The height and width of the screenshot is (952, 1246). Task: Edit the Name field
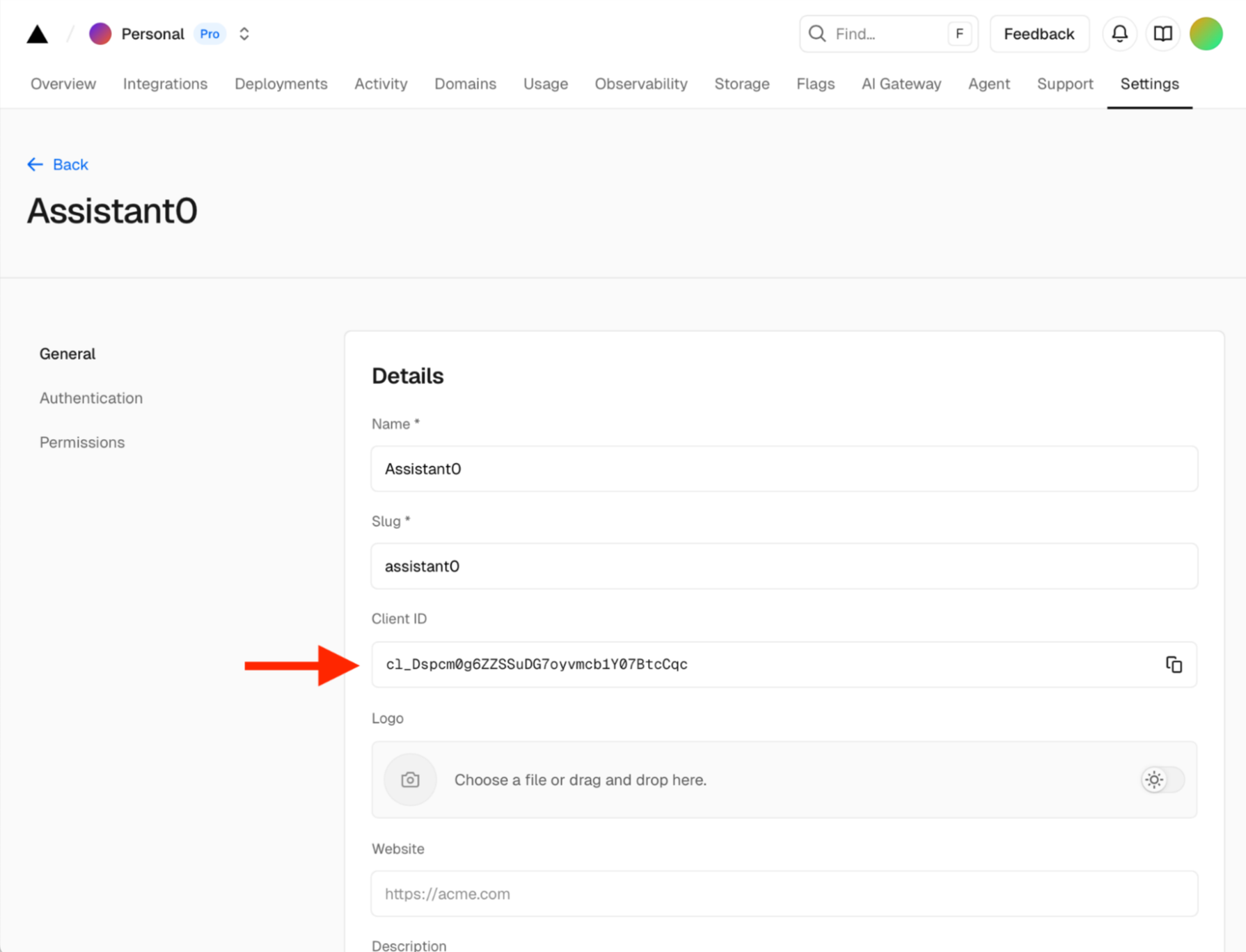tap(784, 469)
